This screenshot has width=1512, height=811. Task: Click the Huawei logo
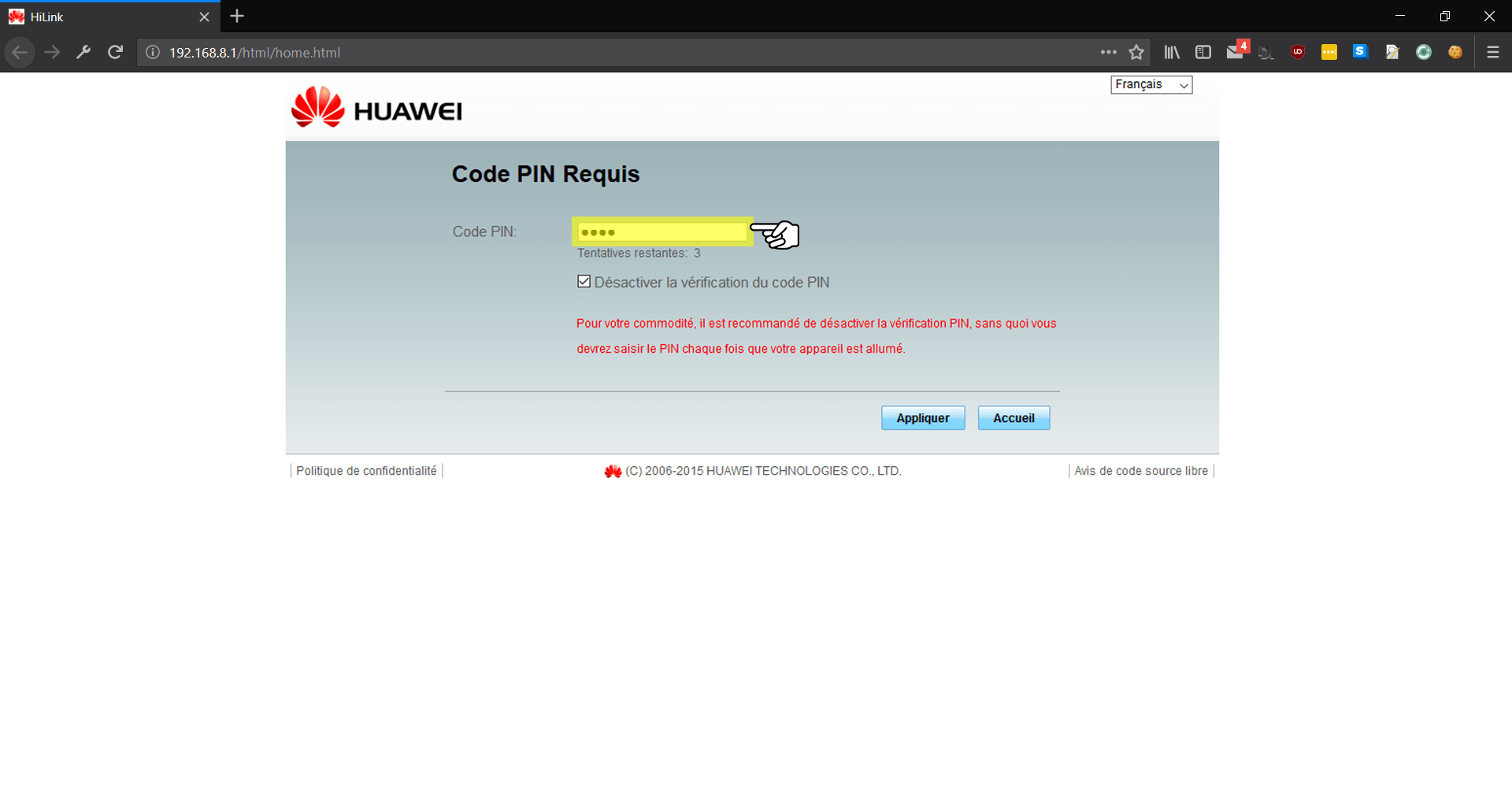click(376, 108)
